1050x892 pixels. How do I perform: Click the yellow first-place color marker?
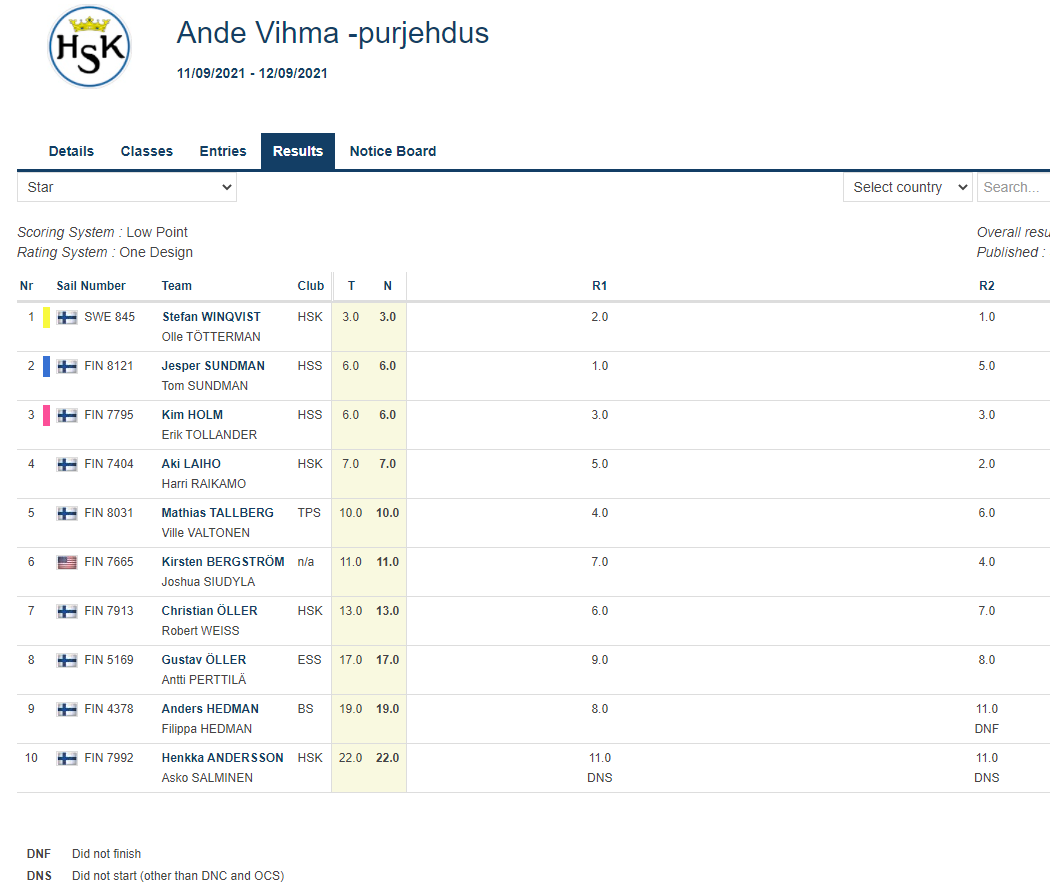click(46, 317)
